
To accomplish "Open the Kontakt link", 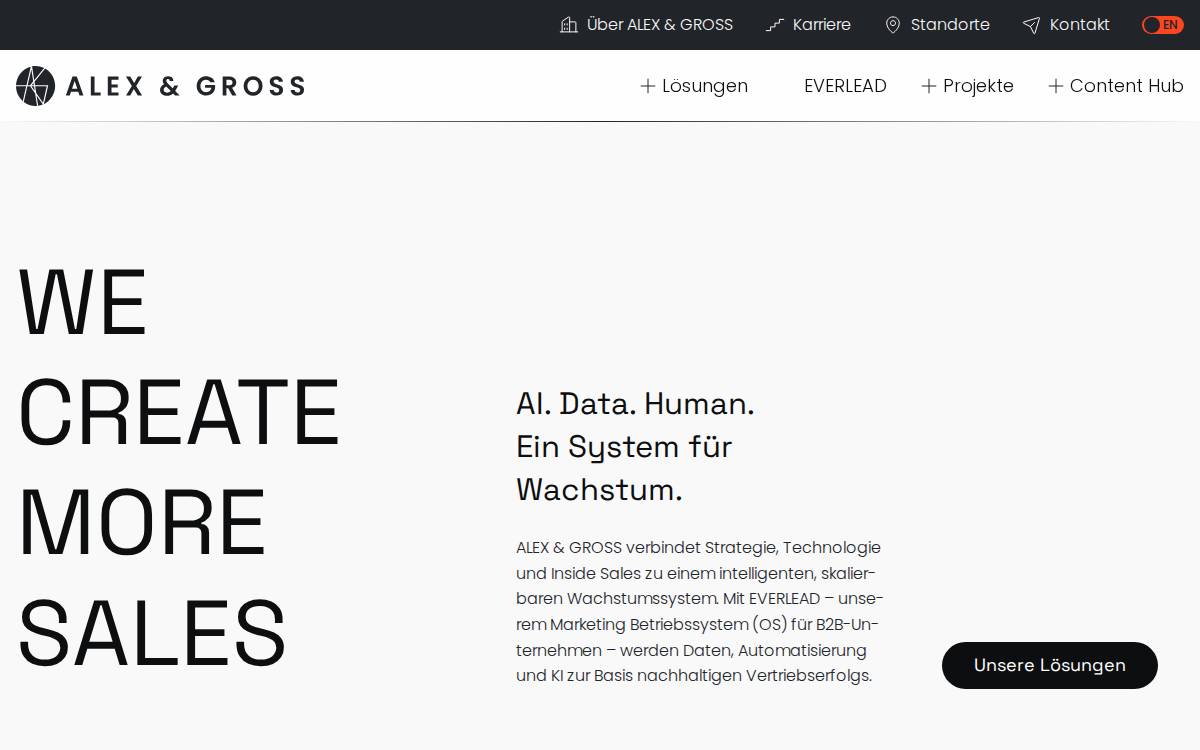I will pos(1080,25).
